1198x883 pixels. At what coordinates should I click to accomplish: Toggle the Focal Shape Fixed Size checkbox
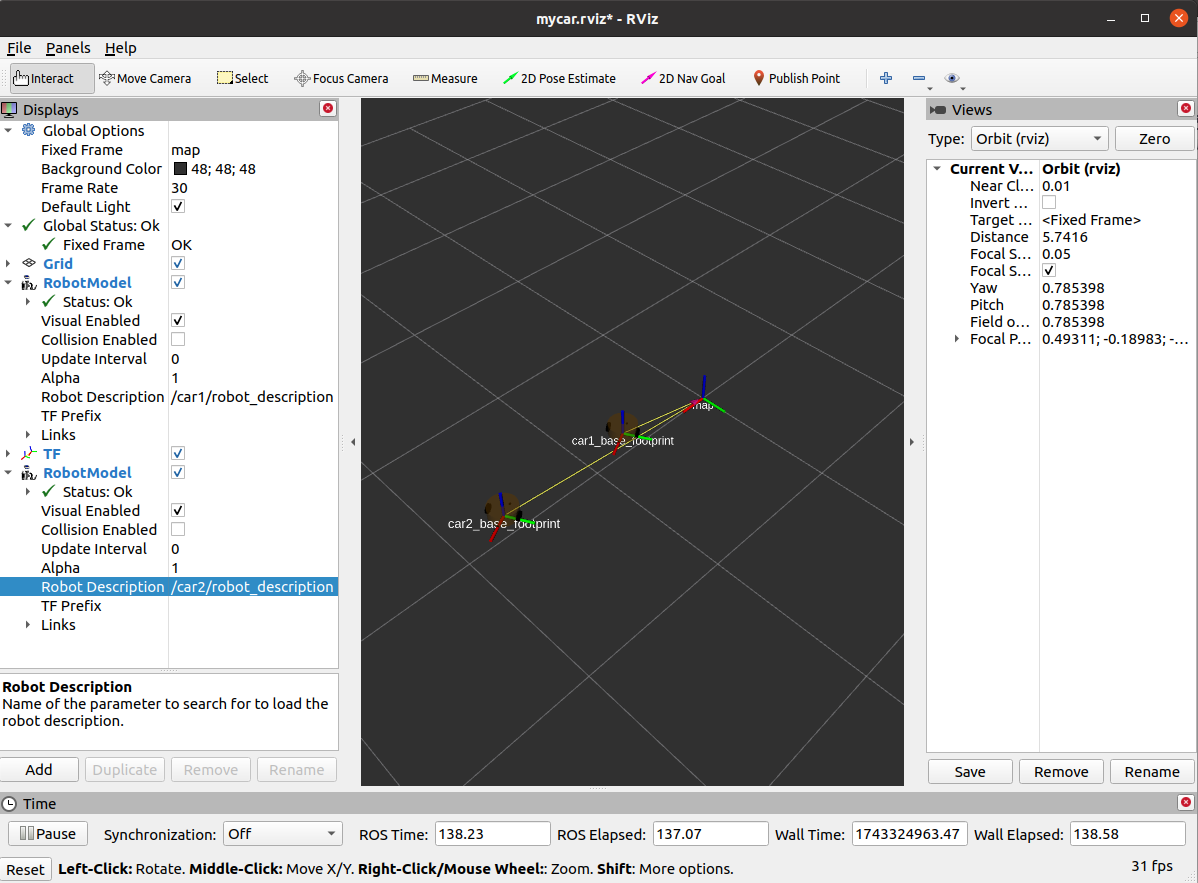1049,270
